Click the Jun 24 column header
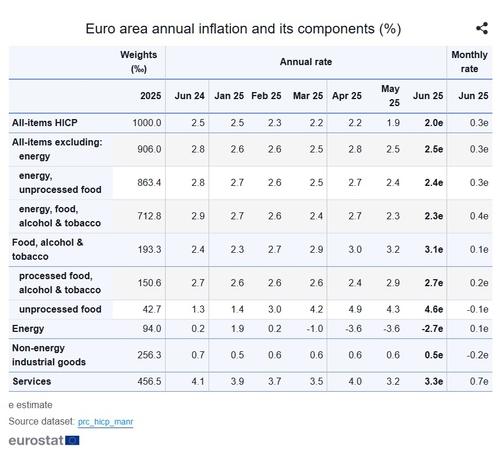Image resolution: width=500 pixels, height=458 pixels. [189, 96]
